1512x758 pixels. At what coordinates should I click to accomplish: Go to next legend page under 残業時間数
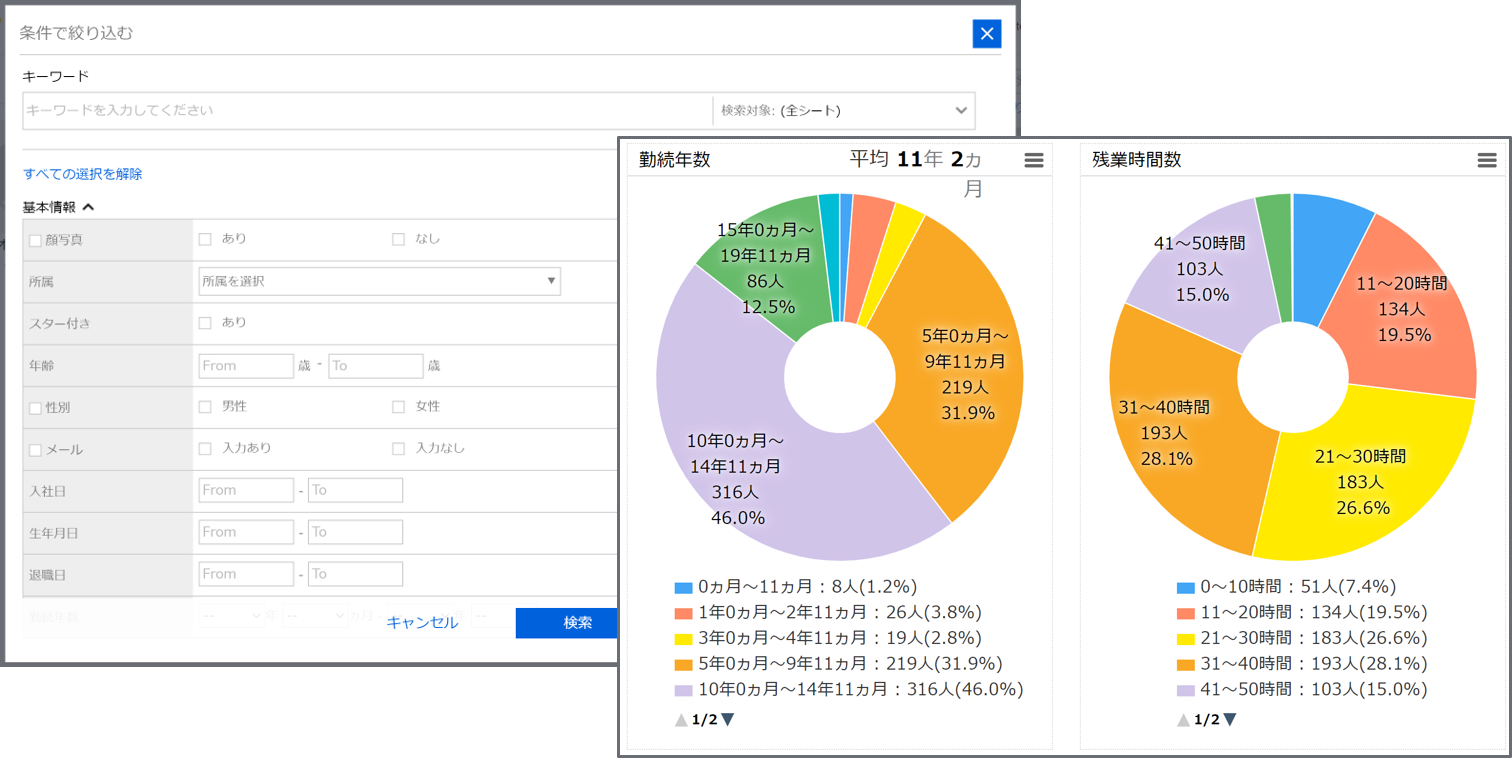pos(1230,719)
